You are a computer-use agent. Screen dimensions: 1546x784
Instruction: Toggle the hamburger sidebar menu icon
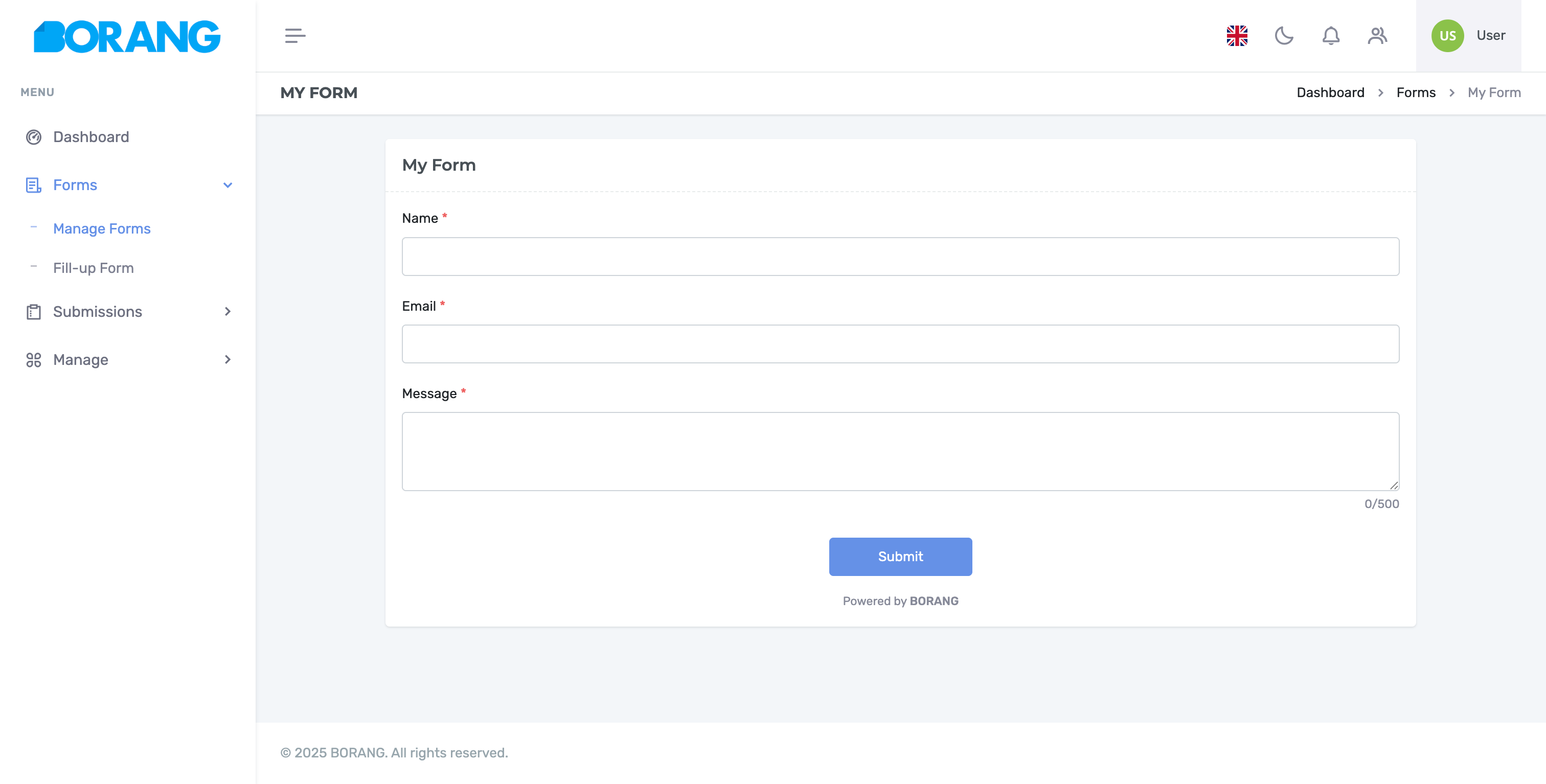pyautogui.click(x=294, y=35)
